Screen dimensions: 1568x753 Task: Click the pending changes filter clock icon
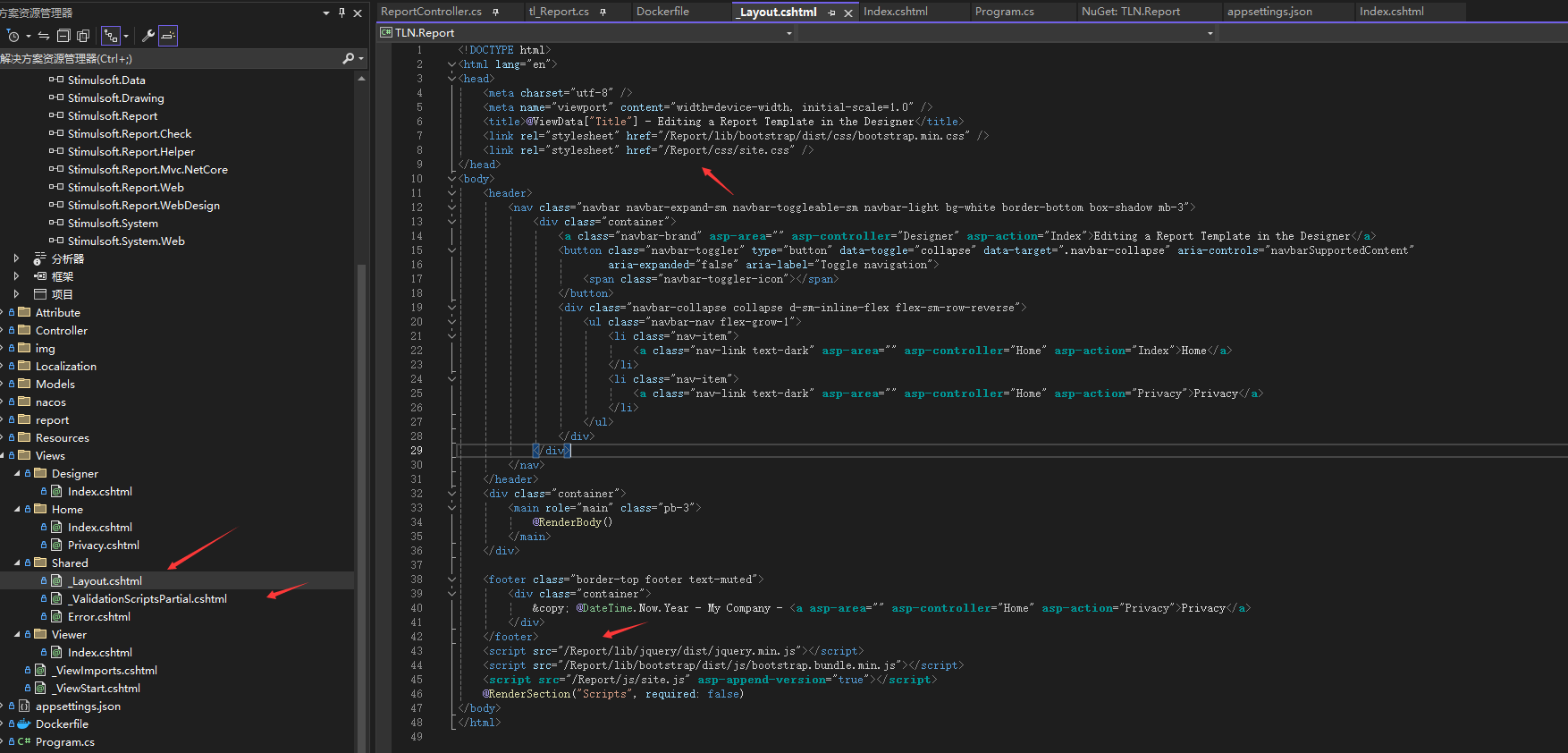13,36
